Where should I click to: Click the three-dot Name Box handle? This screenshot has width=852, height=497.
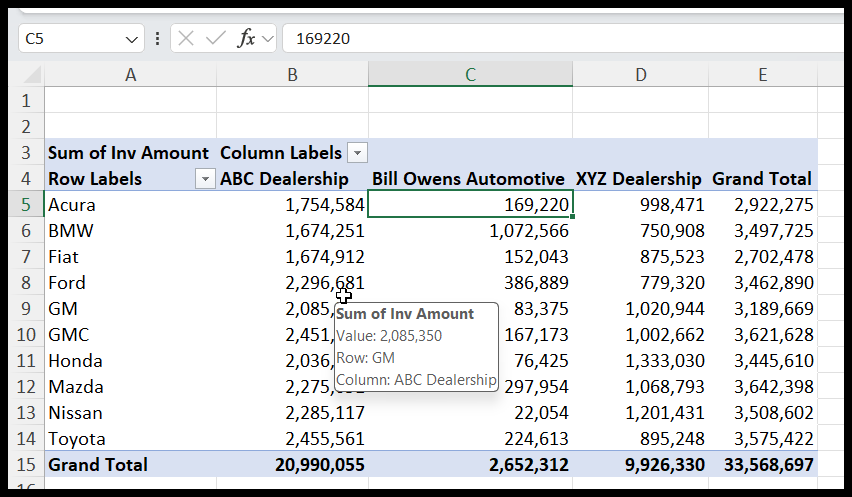click(x=157, y=39)
